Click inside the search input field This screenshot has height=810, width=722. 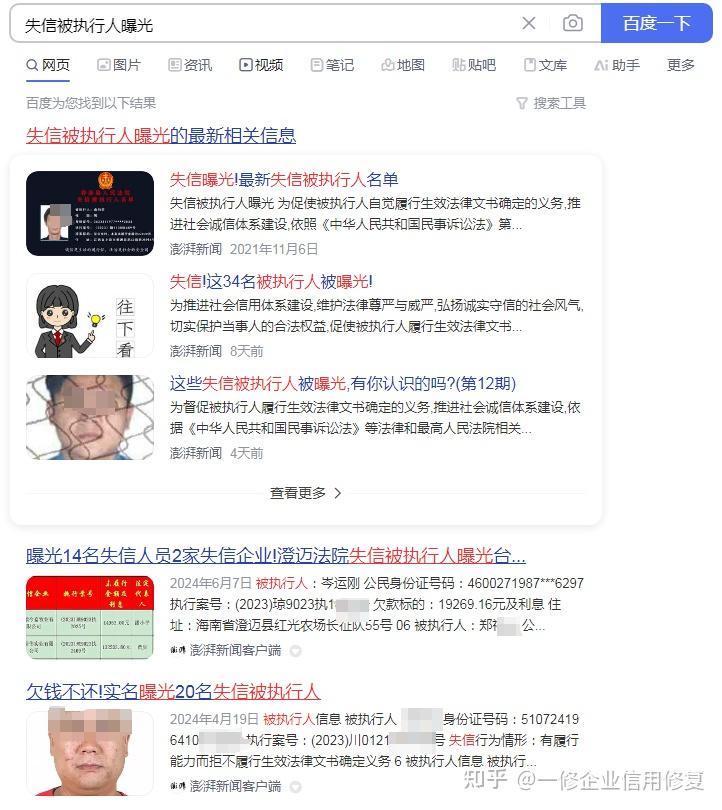point(269,24)
